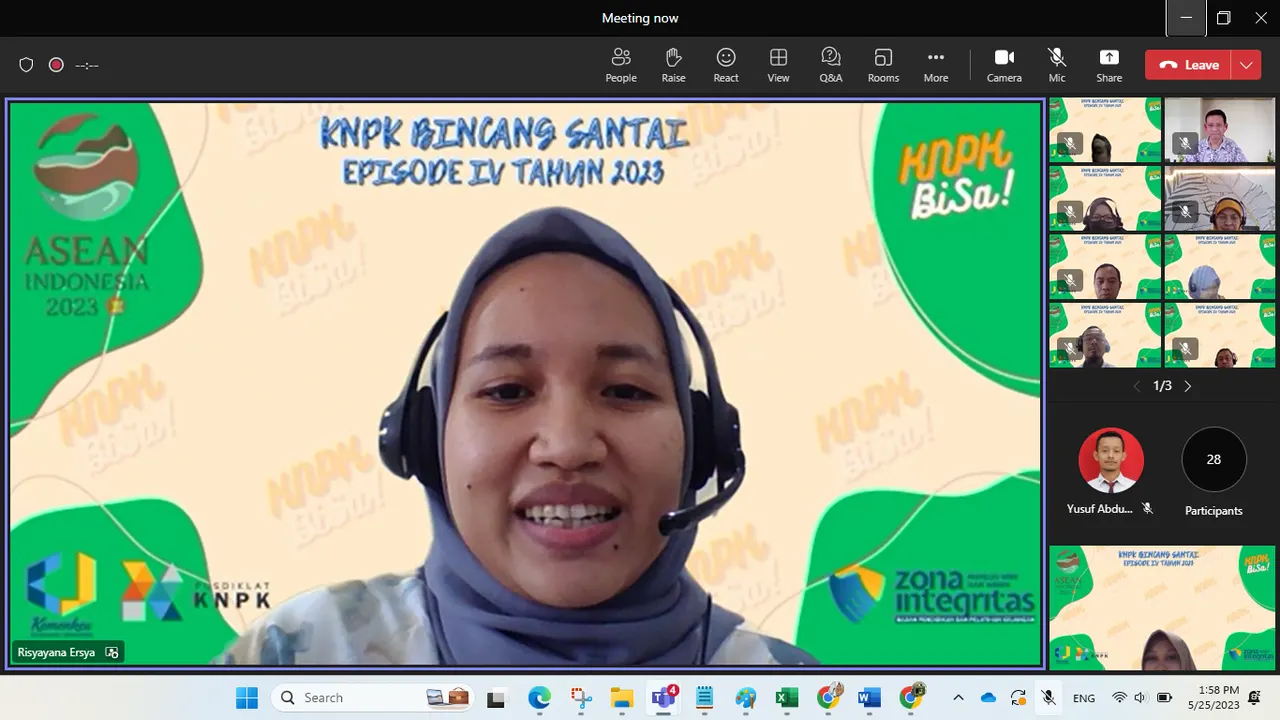Select Yusuf Abdu... participant avatar

coord(1111,460)
